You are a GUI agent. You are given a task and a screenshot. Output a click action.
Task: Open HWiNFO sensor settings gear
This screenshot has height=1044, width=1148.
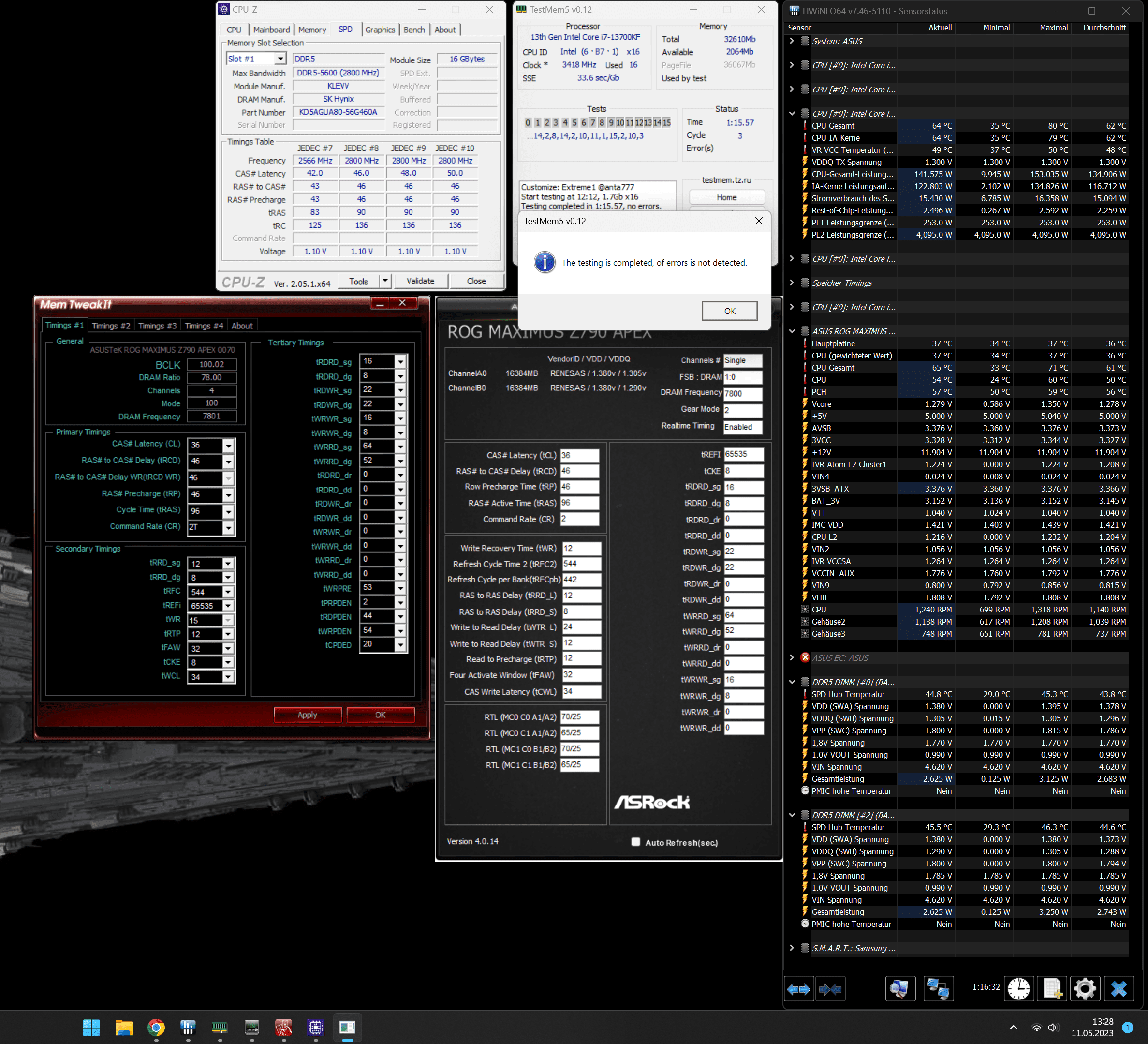click(x=1085, y=989)
